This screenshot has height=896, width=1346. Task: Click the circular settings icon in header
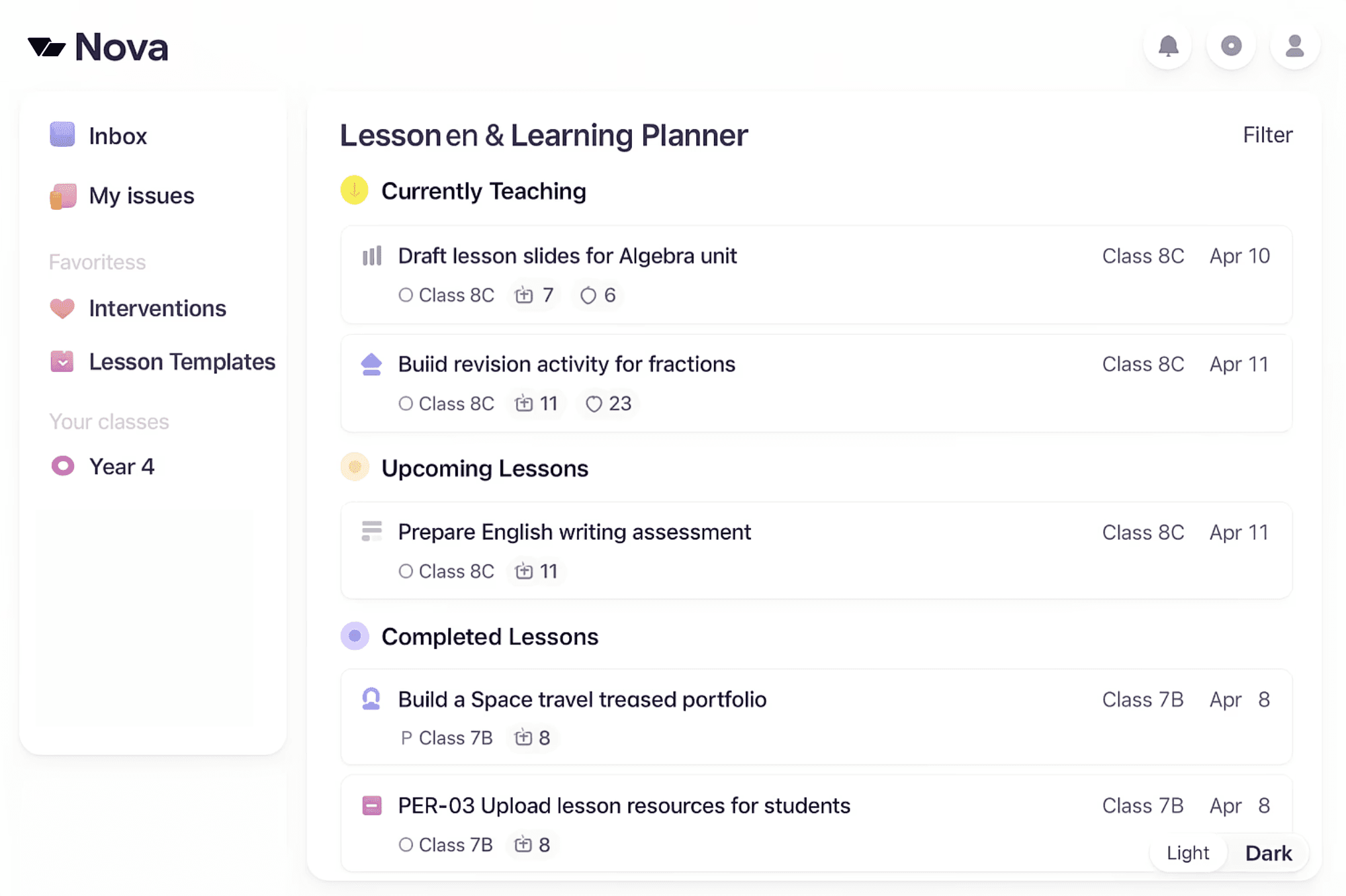[x=1231, y=46]
